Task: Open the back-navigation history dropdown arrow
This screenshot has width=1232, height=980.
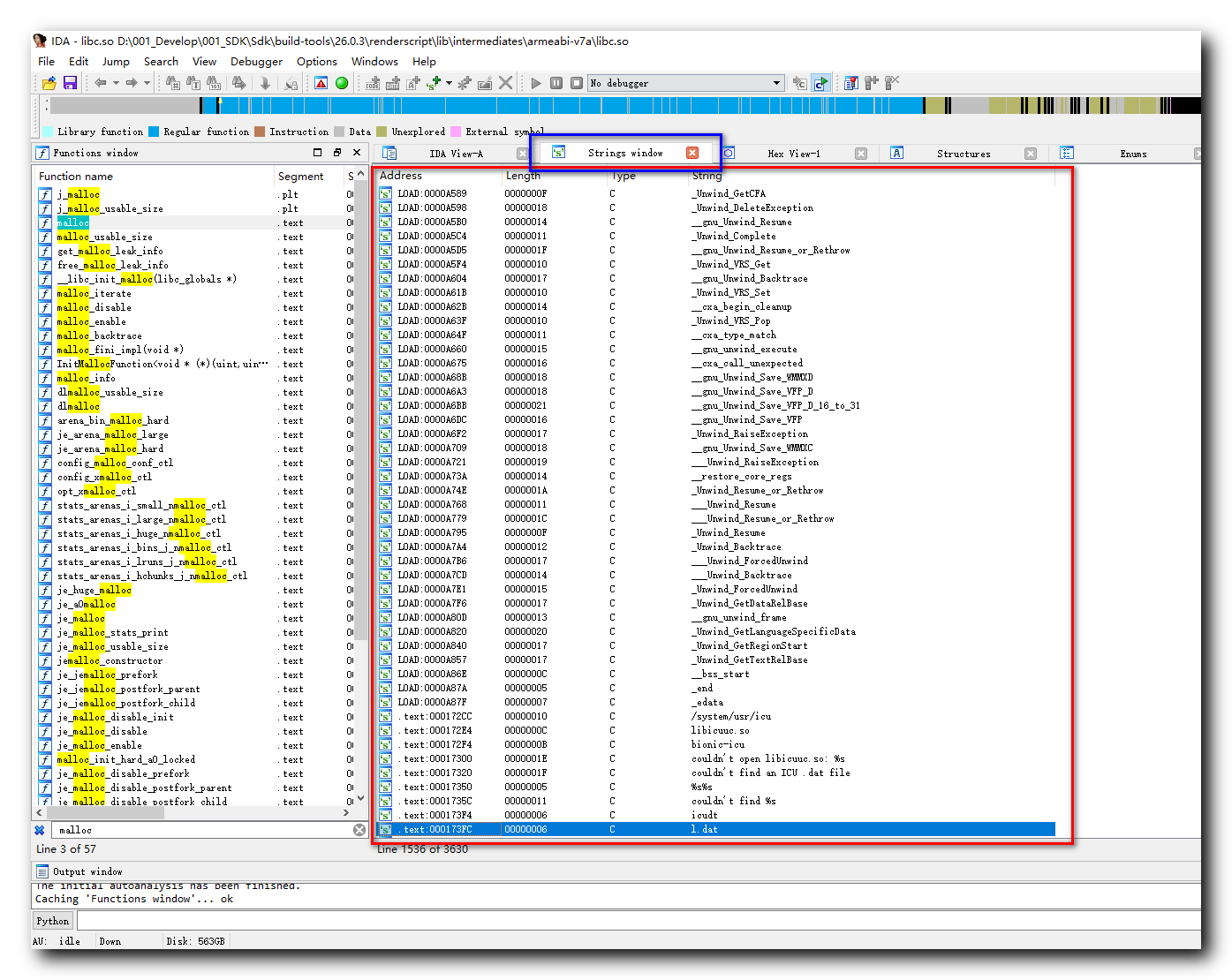Action: 115,82
